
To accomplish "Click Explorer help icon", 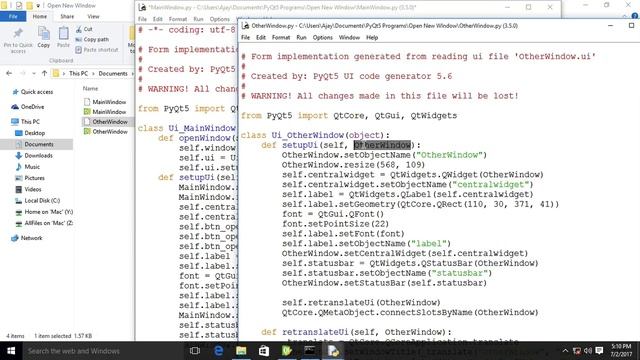I will 635,16.
